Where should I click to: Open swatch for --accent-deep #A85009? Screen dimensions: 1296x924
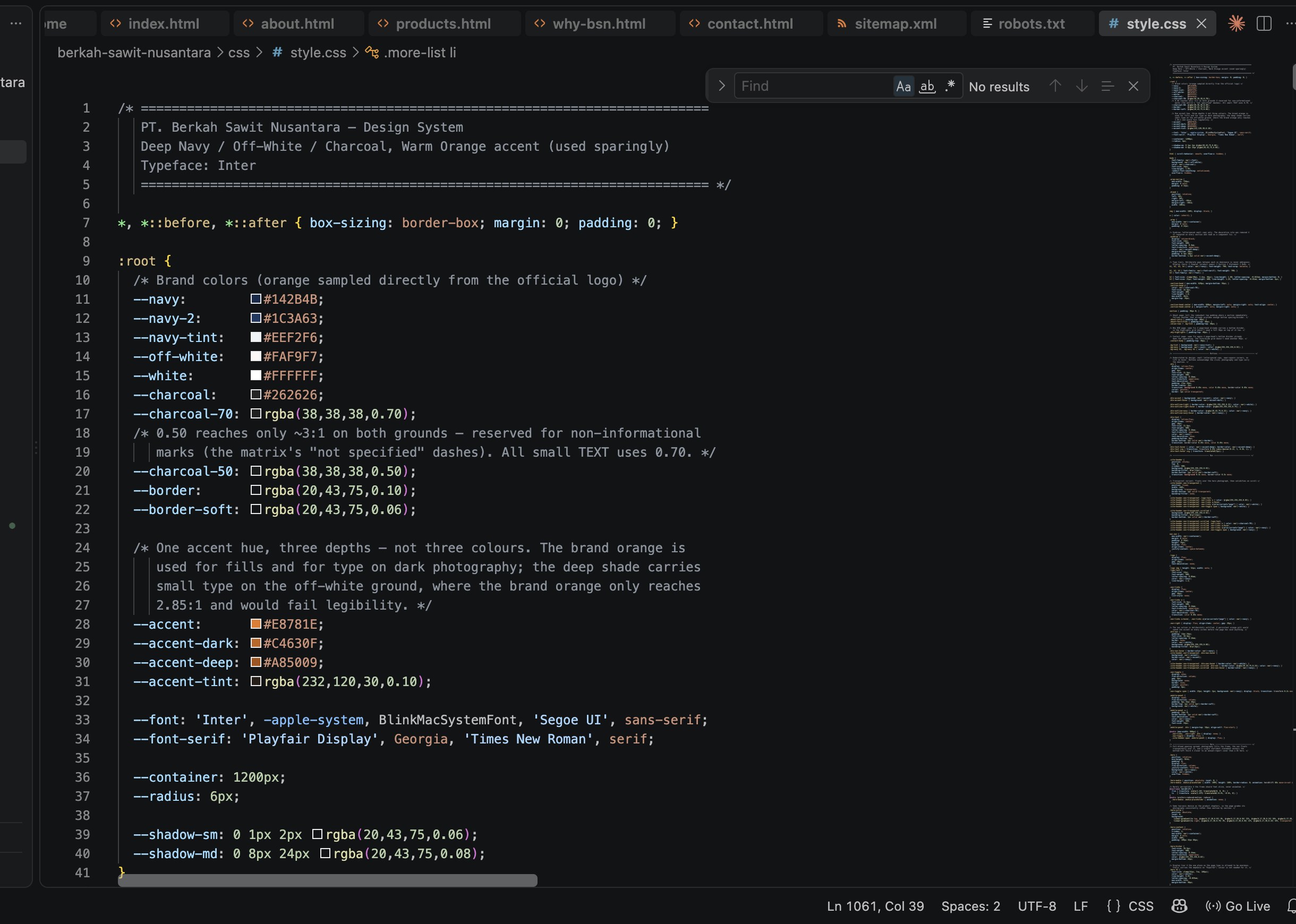coord(256,662)
